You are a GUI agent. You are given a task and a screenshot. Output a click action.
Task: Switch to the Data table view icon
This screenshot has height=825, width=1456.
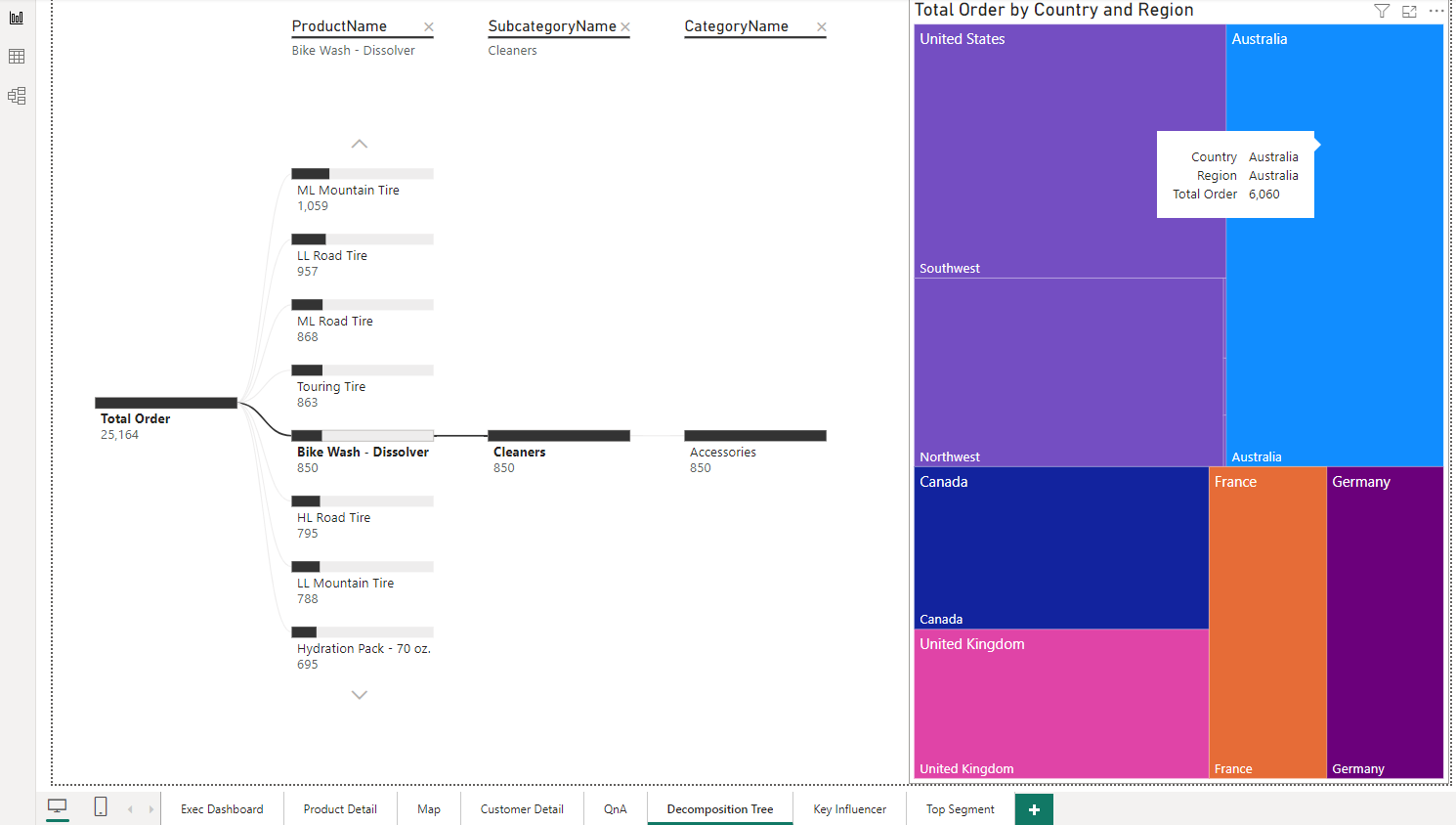[17, 57]
